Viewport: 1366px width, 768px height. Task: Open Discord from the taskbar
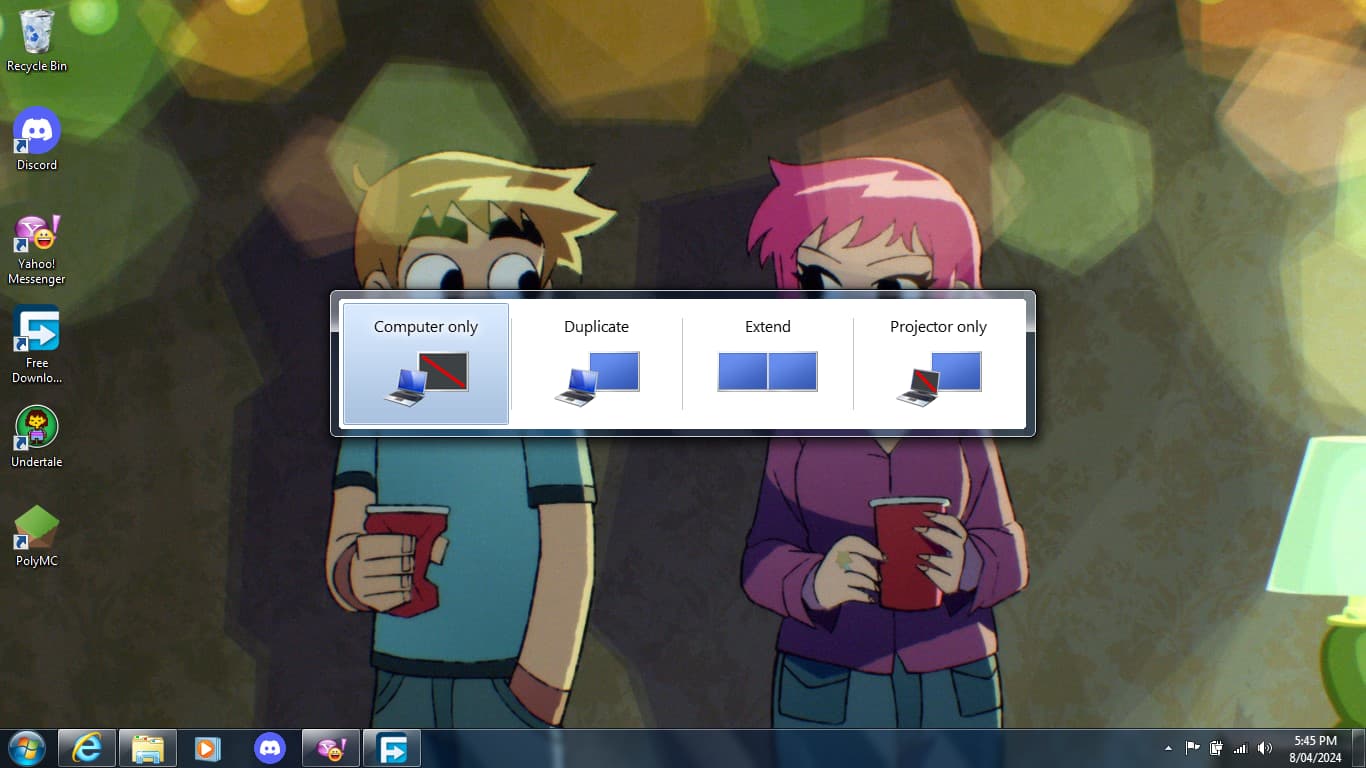(x=269, y=748)
